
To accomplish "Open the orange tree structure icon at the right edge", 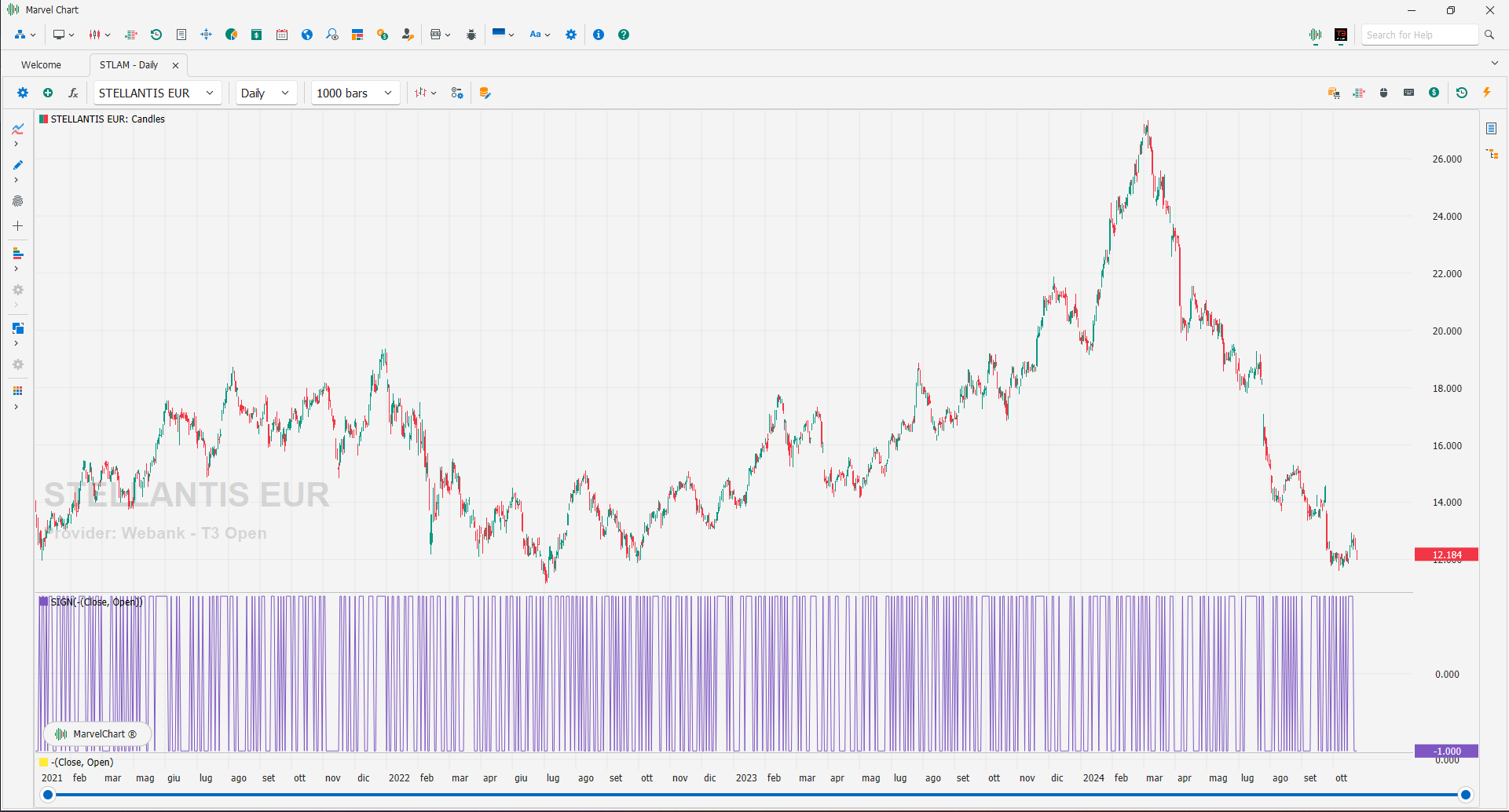I will tap(1493, 154).
